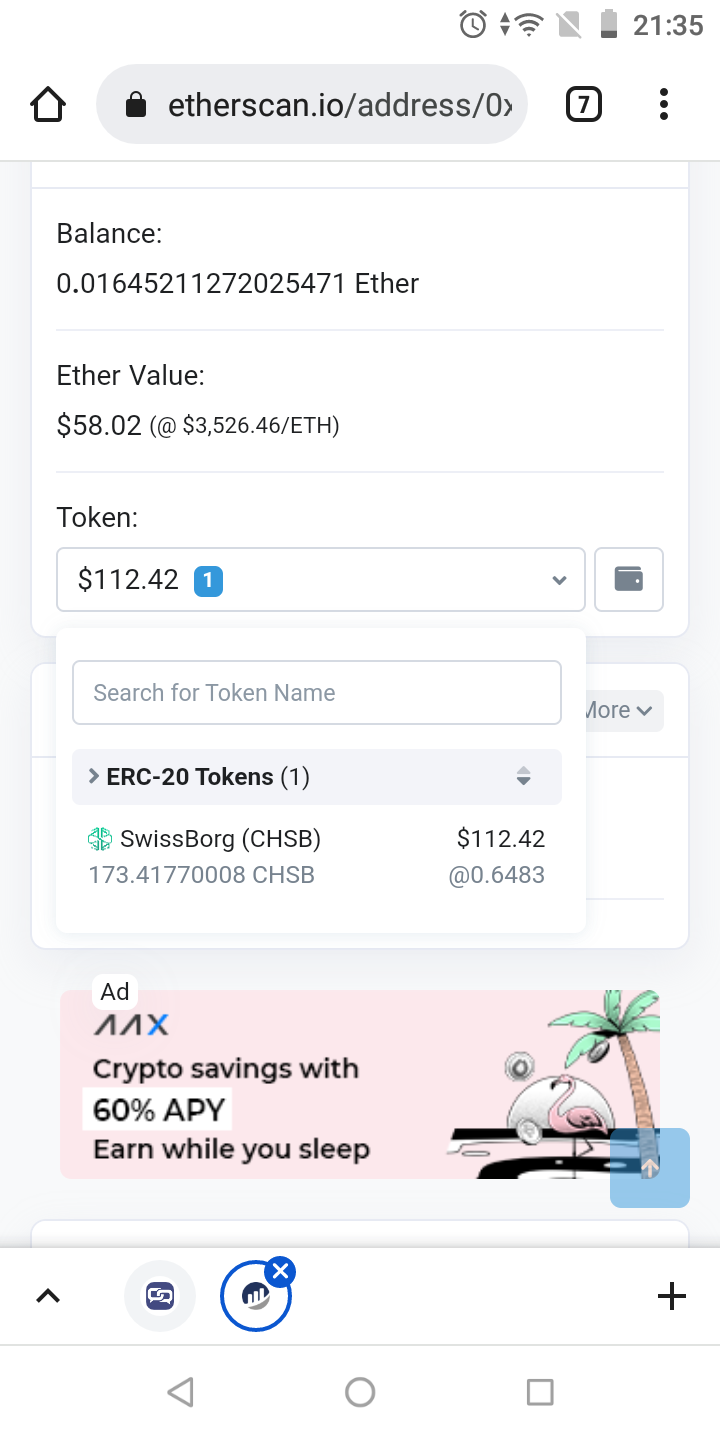Sort tokens using the up-down arrows

pyautogui.click(x=523, y=776)
